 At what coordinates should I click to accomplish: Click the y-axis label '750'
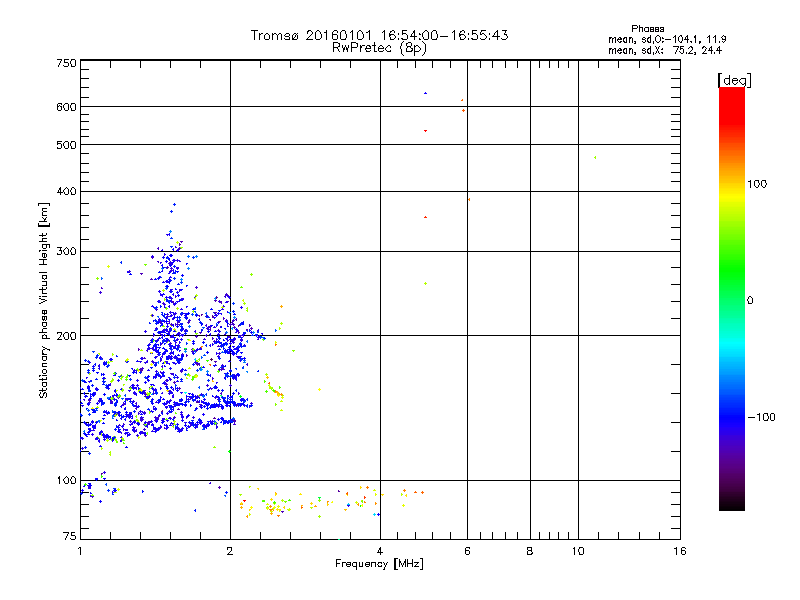click(x=66, y=63)
